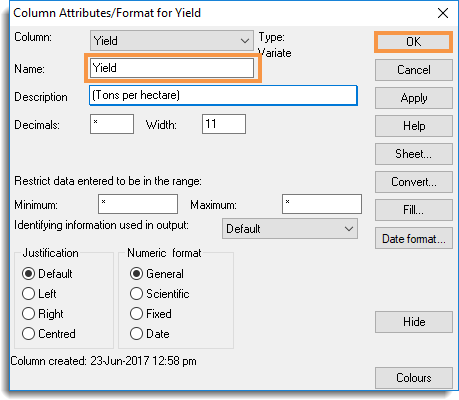Click the Description field with Tons per hectare
Image resolution: width=459 pixels, height=400 pixels.
point(223,95)
